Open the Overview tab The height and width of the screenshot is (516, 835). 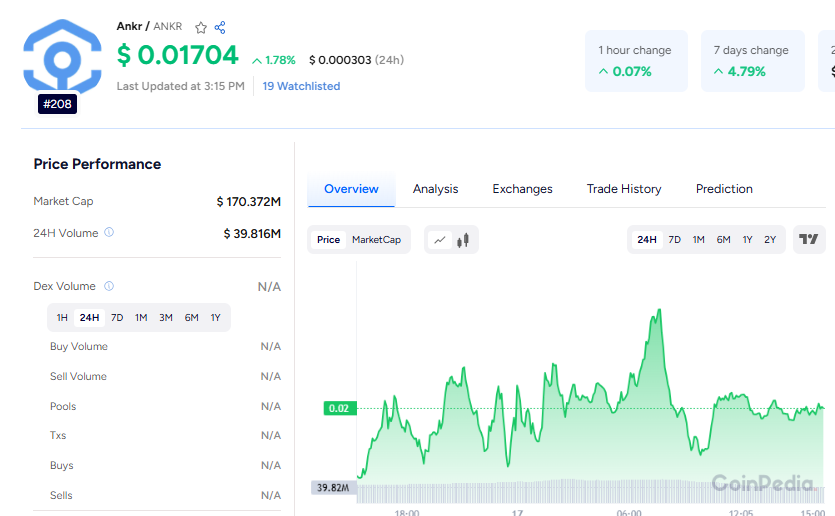click(351, 189)
